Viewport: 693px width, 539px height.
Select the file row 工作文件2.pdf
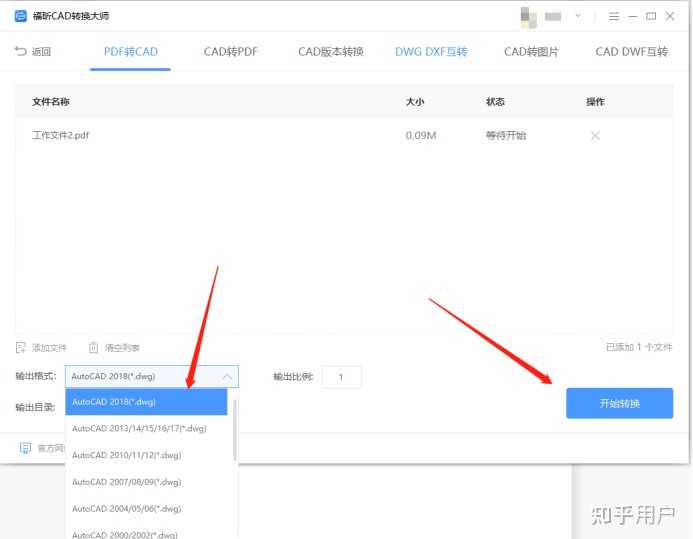(344, 136)
